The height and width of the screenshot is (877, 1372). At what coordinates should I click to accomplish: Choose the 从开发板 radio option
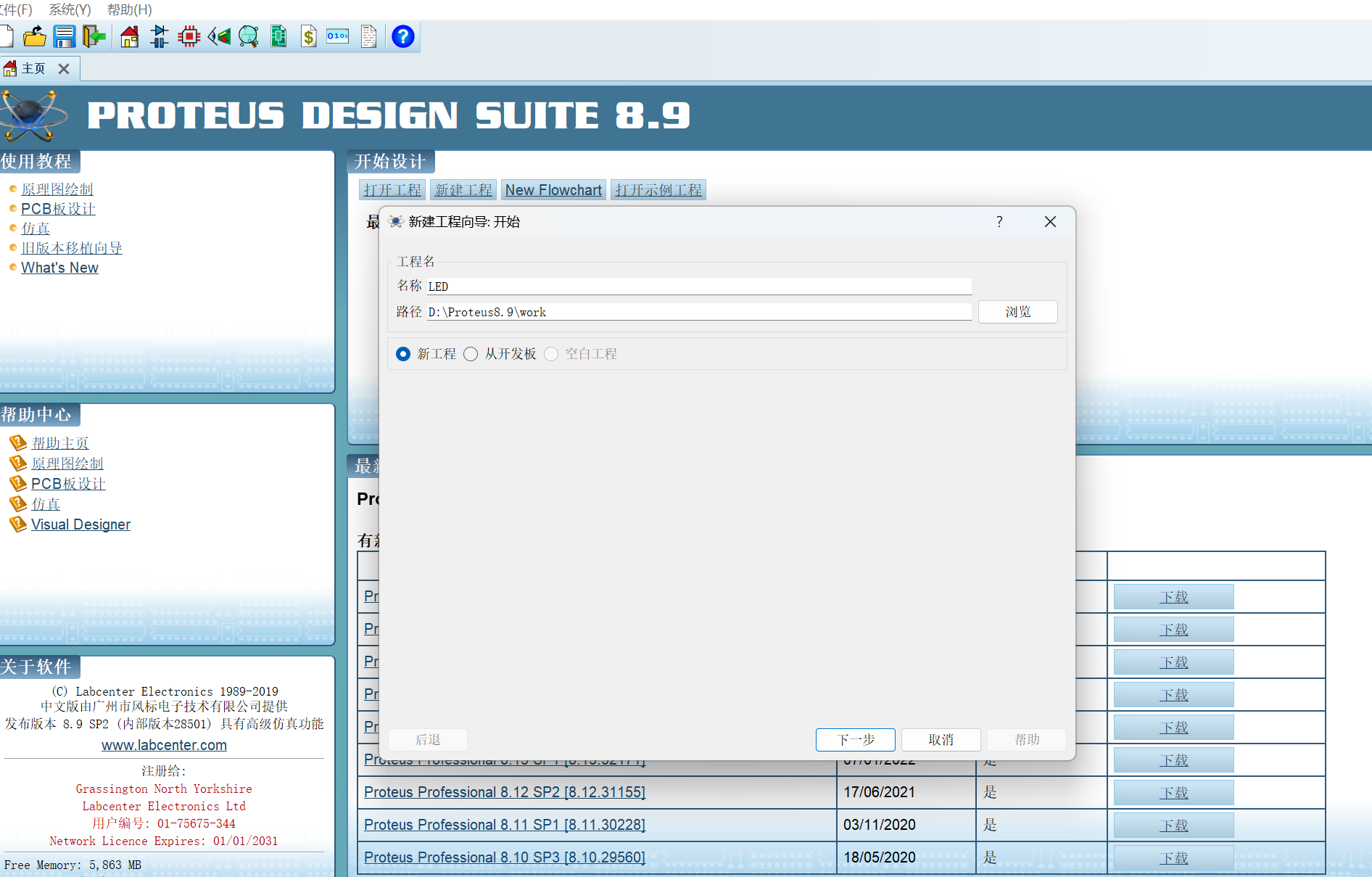tap(471, 354)
